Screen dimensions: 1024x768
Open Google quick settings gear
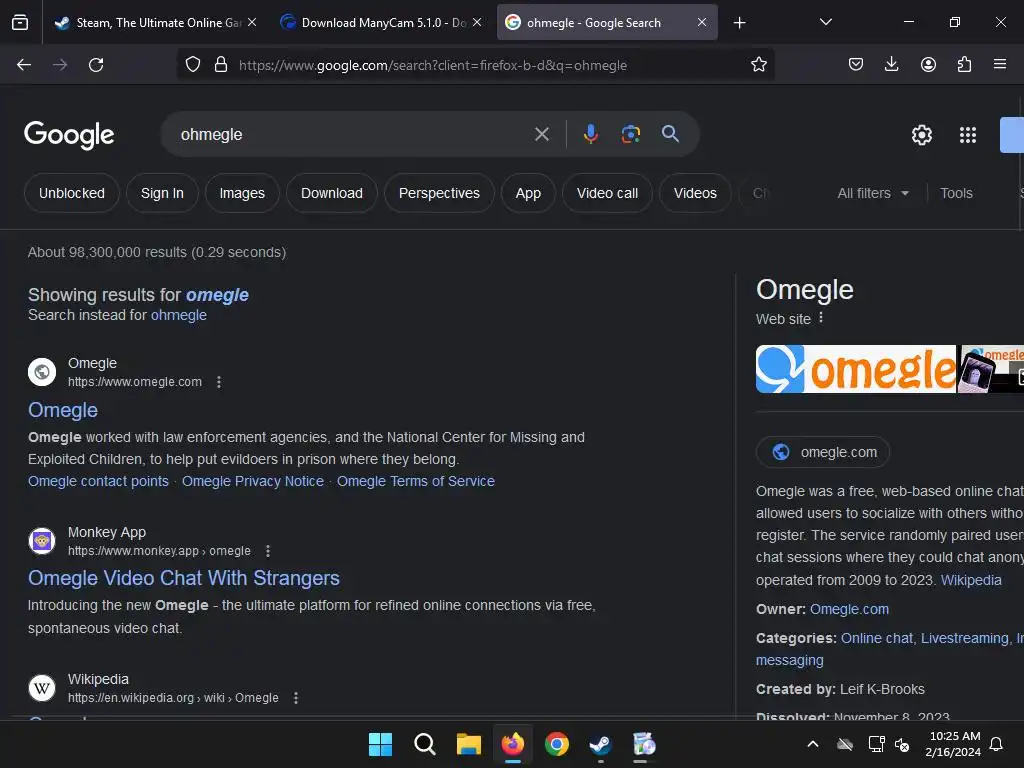pyautogui.click(x=921, y=135)
